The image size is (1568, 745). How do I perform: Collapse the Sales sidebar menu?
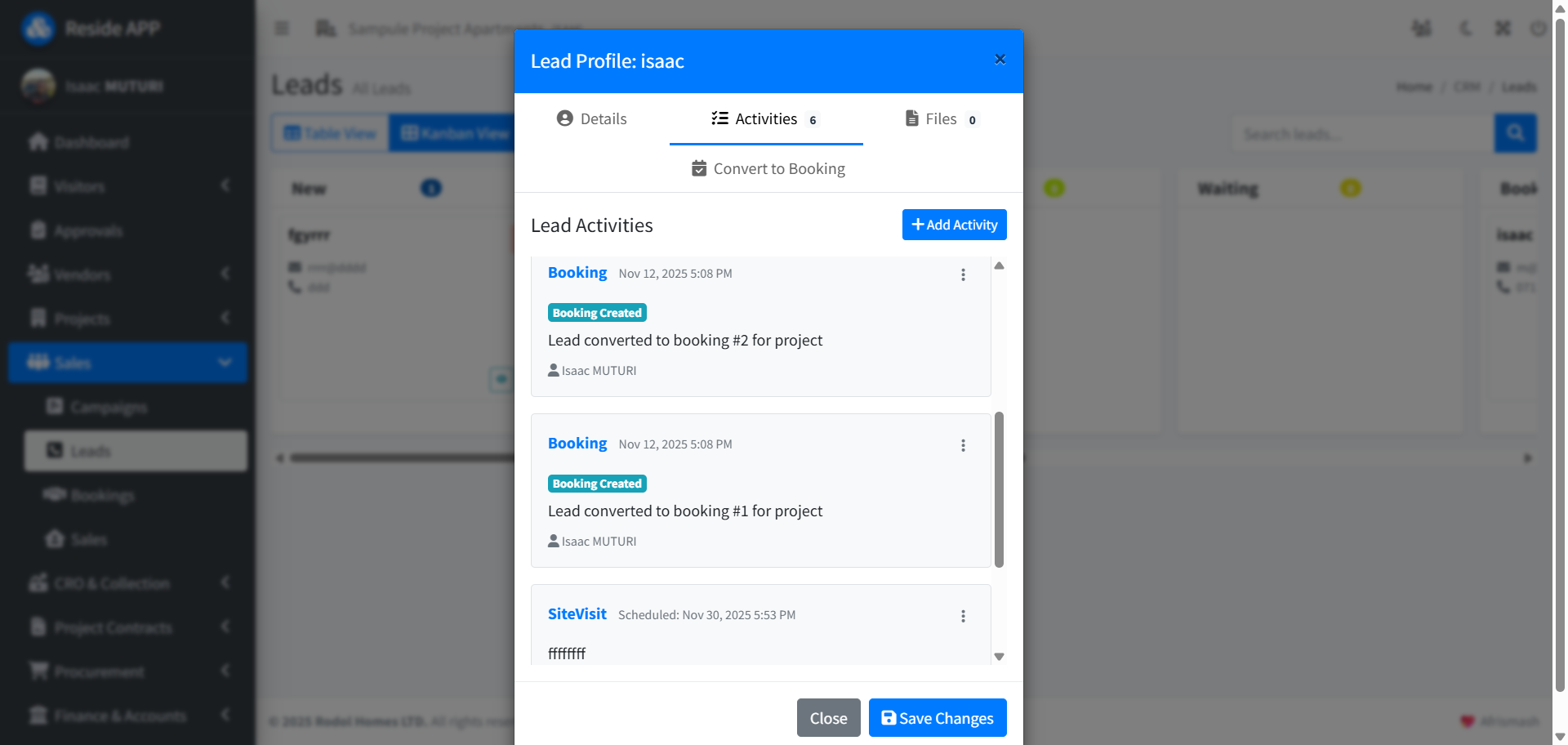pyautogui.click(x=127, y=363)
